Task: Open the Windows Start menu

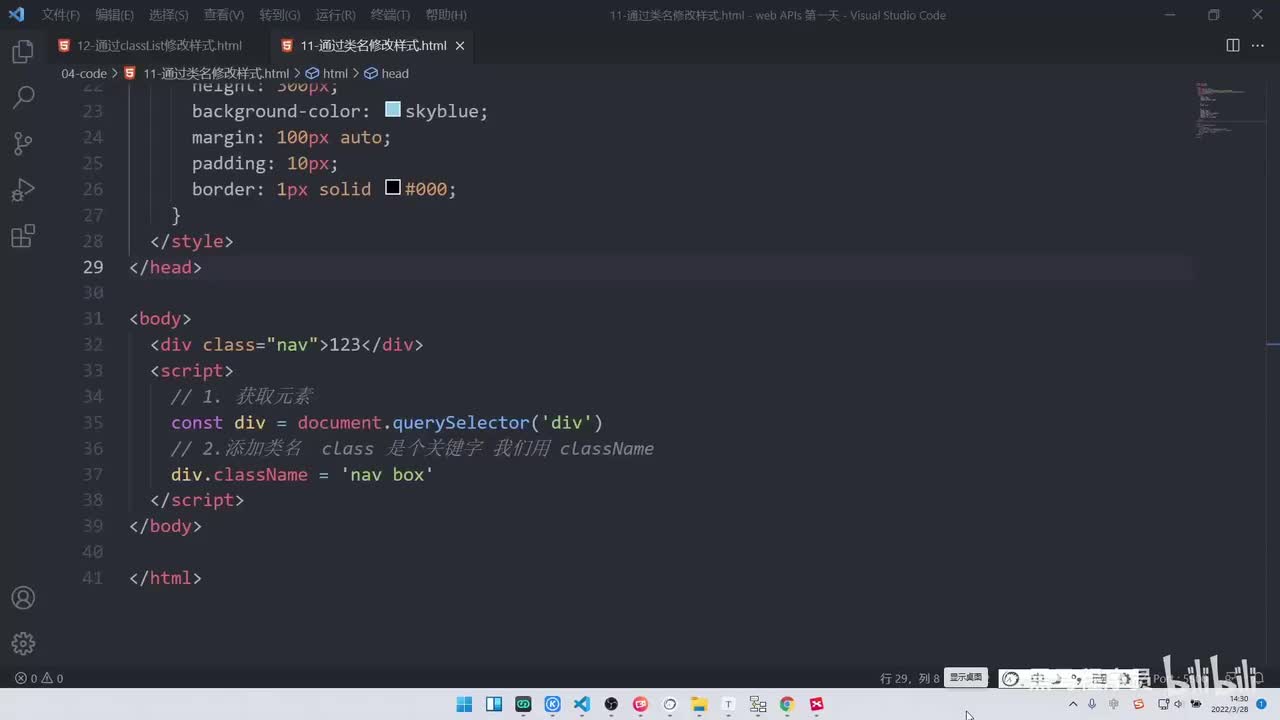Action: click(x=464, y=704)
